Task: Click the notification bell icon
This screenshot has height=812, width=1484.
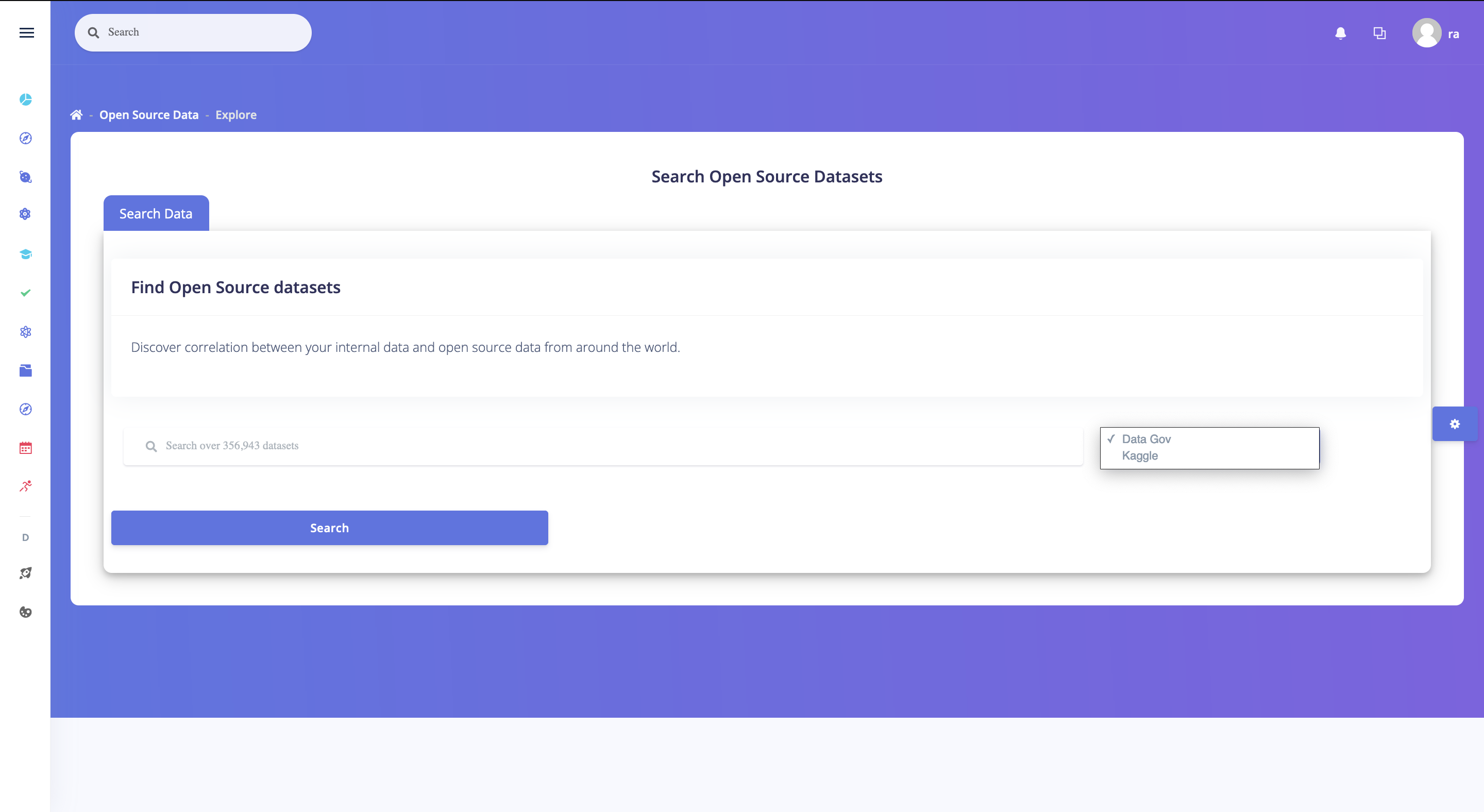Action: click(x=1340, y=32)
